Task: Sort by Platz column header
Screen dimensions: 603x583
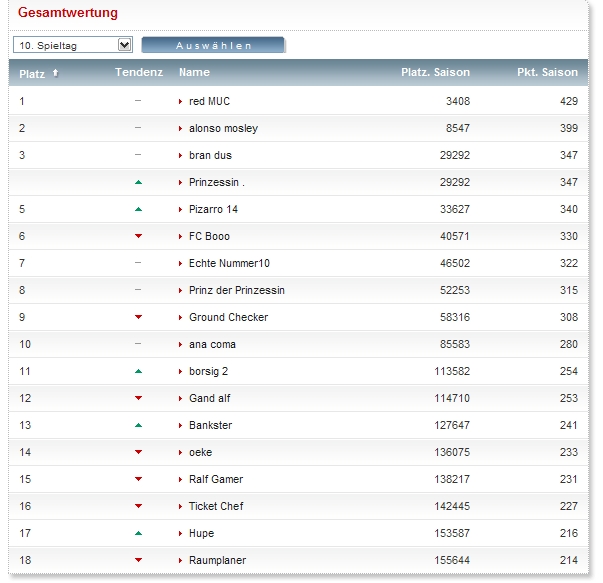Action: point(31,73)
